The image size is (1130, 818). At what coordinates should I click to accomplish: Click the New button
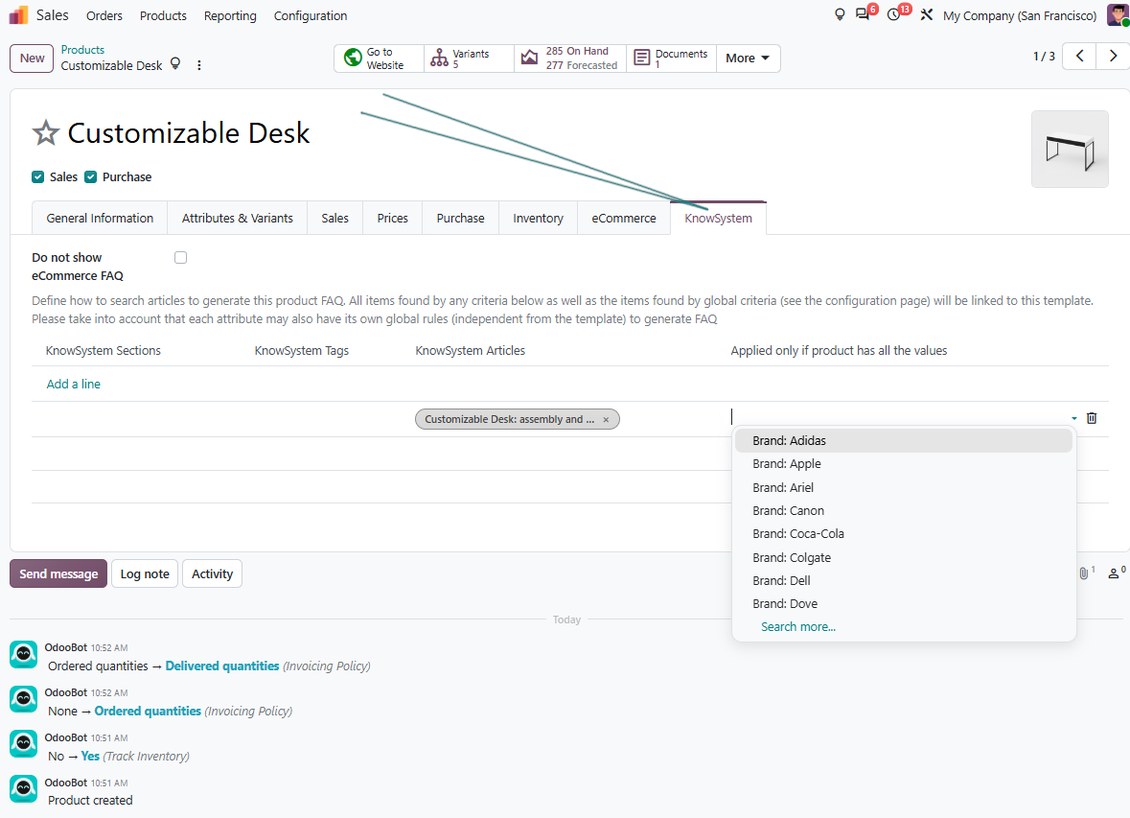(32, 58)
